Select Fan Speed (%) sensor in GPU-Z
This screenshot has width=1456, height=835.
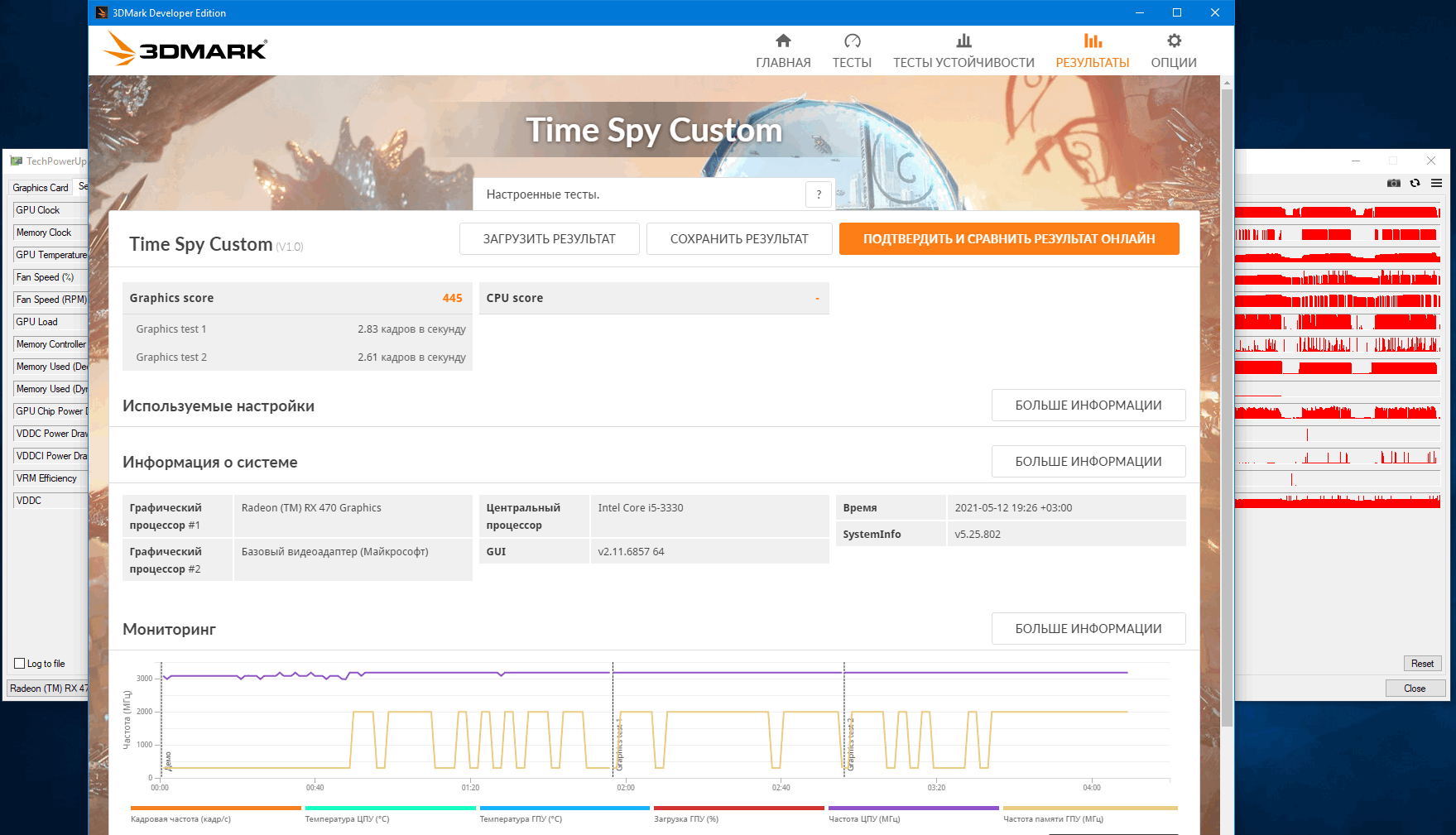click(50, 277)
